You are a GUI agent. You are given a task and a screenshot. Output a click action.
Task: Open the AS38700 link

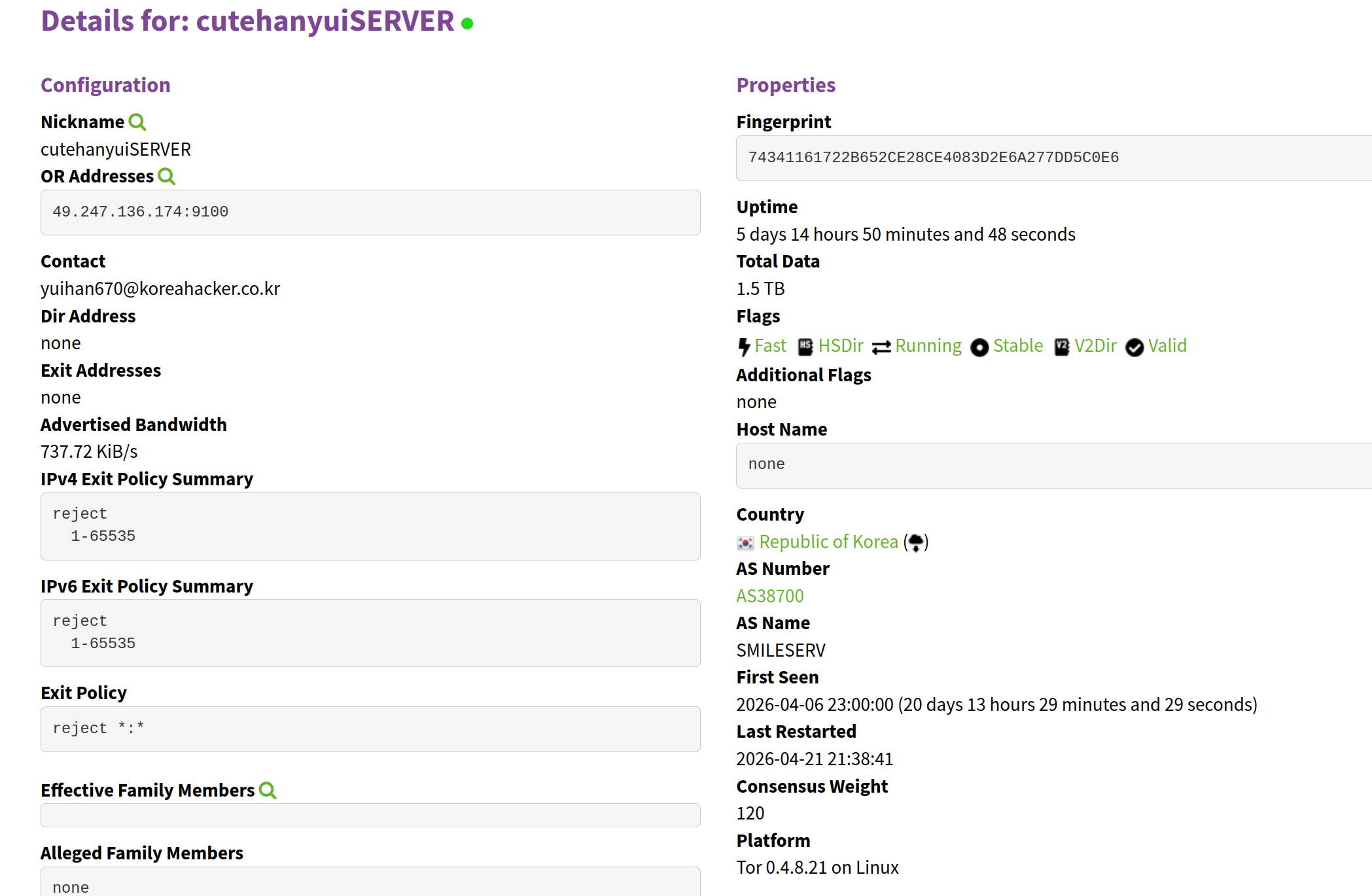click(x=770, y=596)
